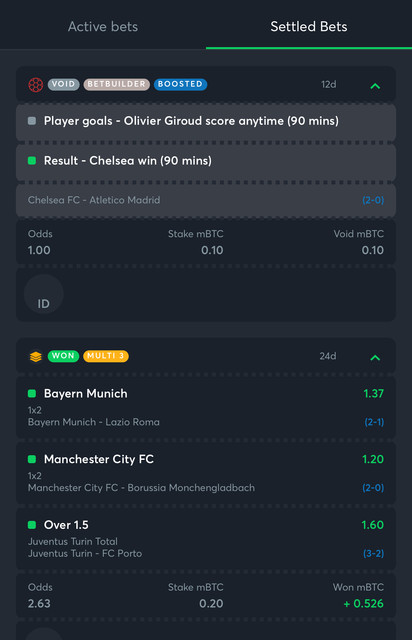412x640 pixels.
Task: Click the BETBUILDER badge
Action: coord(117,84)
